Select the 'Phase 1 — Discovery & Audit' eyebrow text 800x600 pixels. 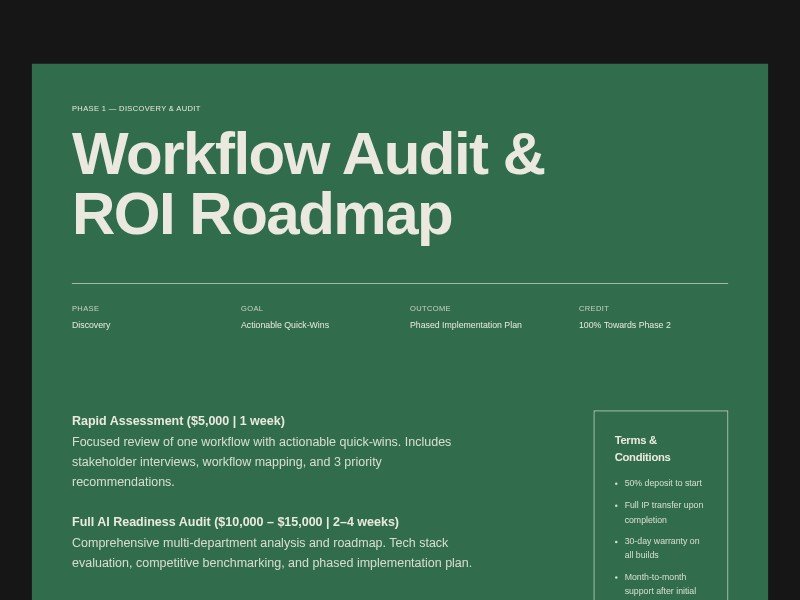136,109
